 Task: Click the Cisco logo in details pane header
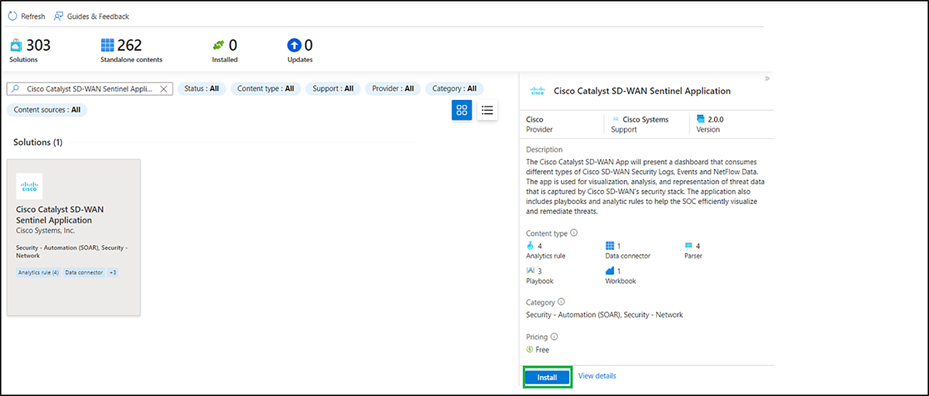[537, 91]
